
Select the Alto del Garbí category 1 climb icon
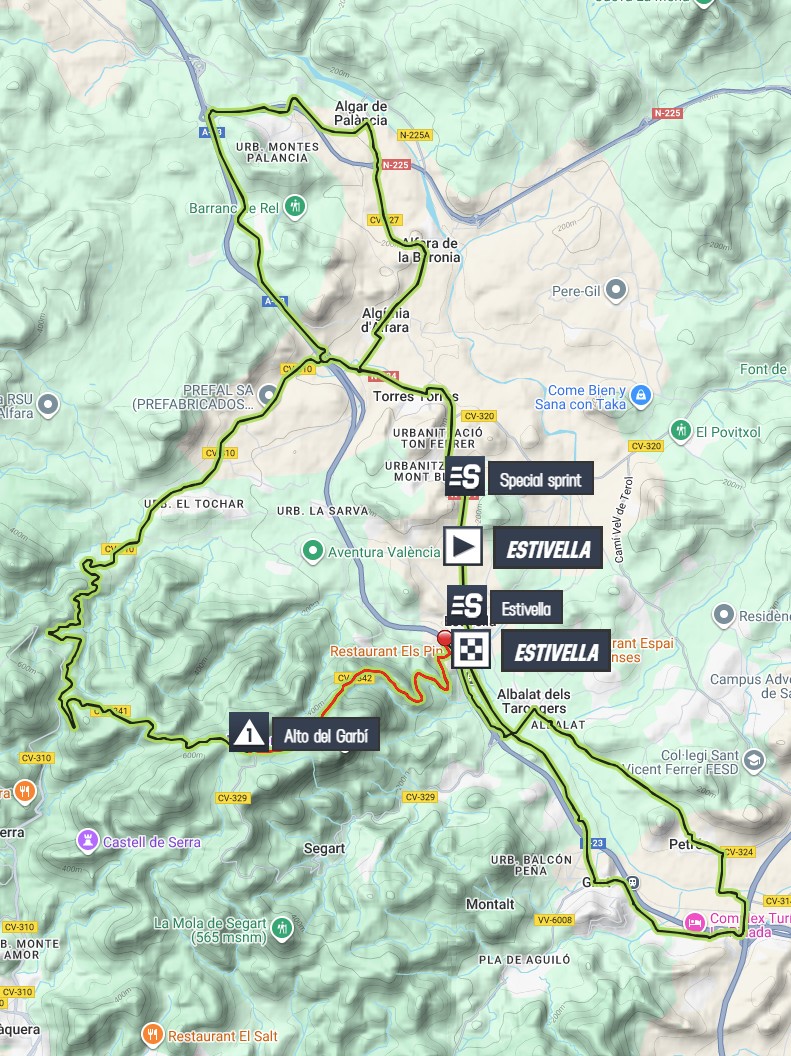[x=249, y=732]
